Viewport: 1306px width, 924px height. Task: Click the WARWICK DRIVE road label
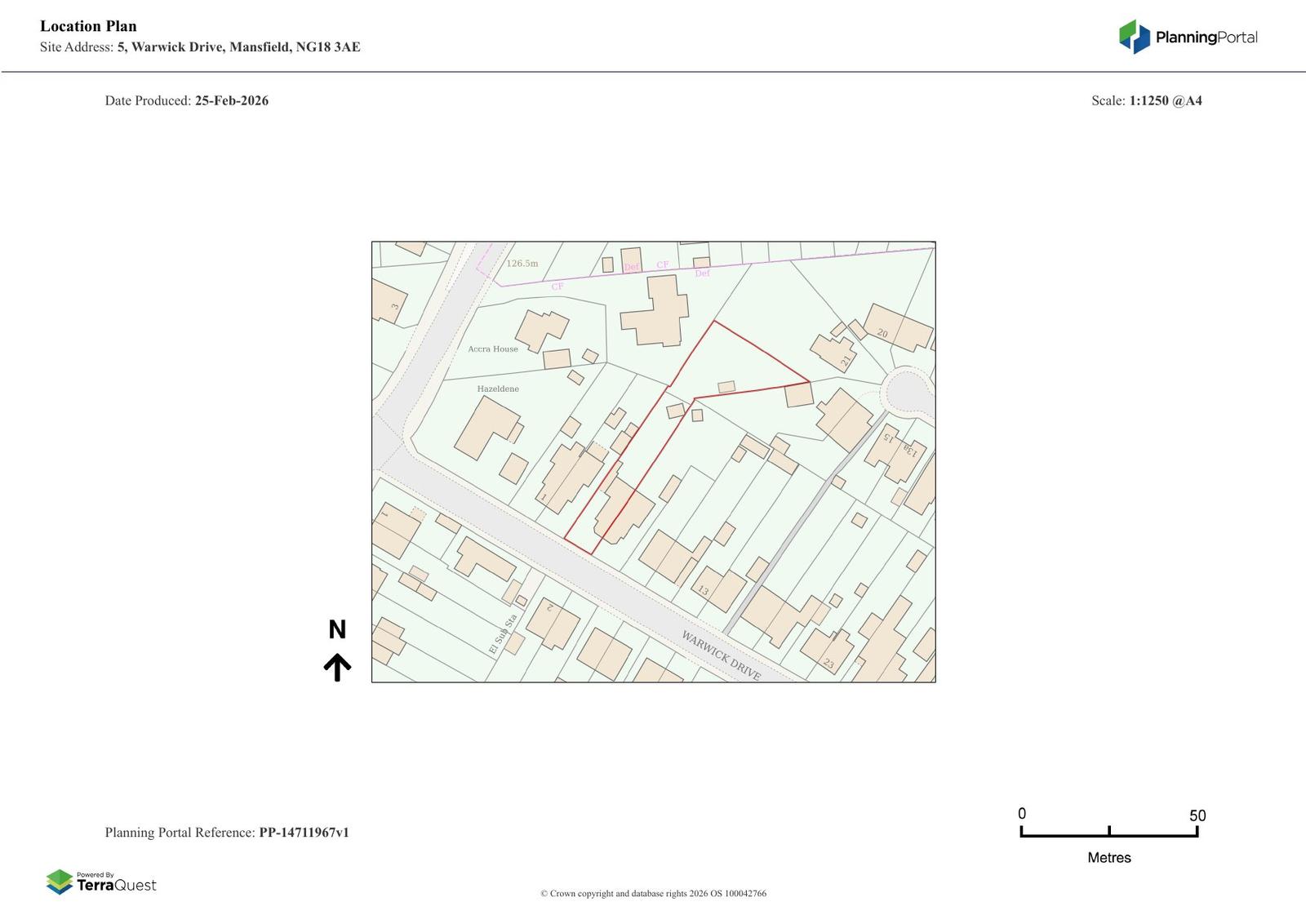[x=721, y=655]
